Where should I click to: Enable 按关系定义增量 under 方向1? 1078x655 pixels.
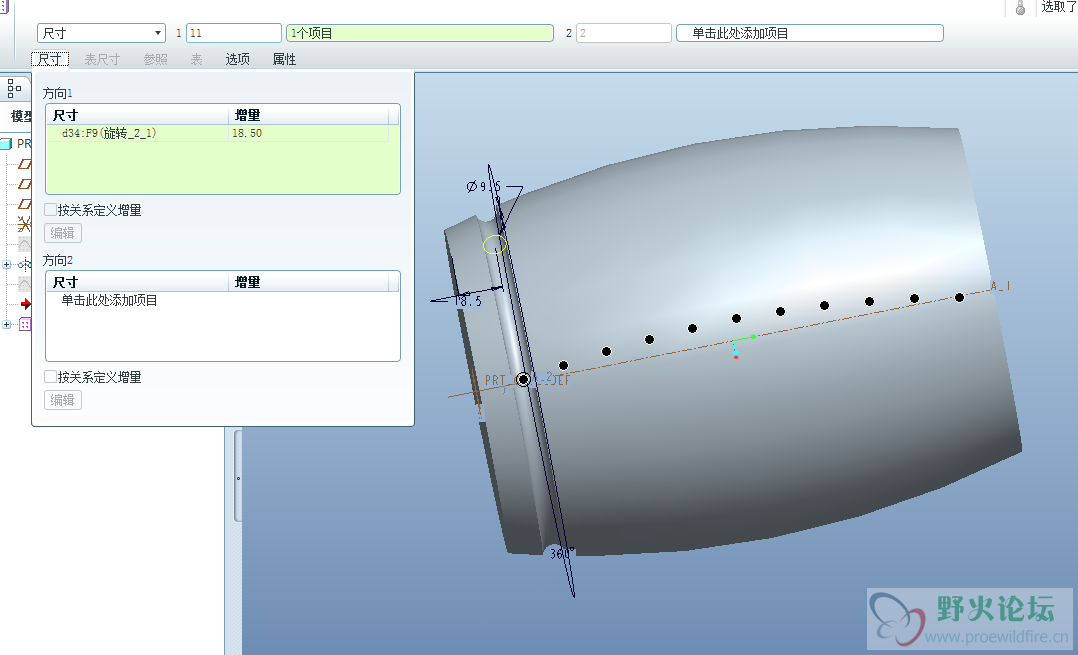50,210
